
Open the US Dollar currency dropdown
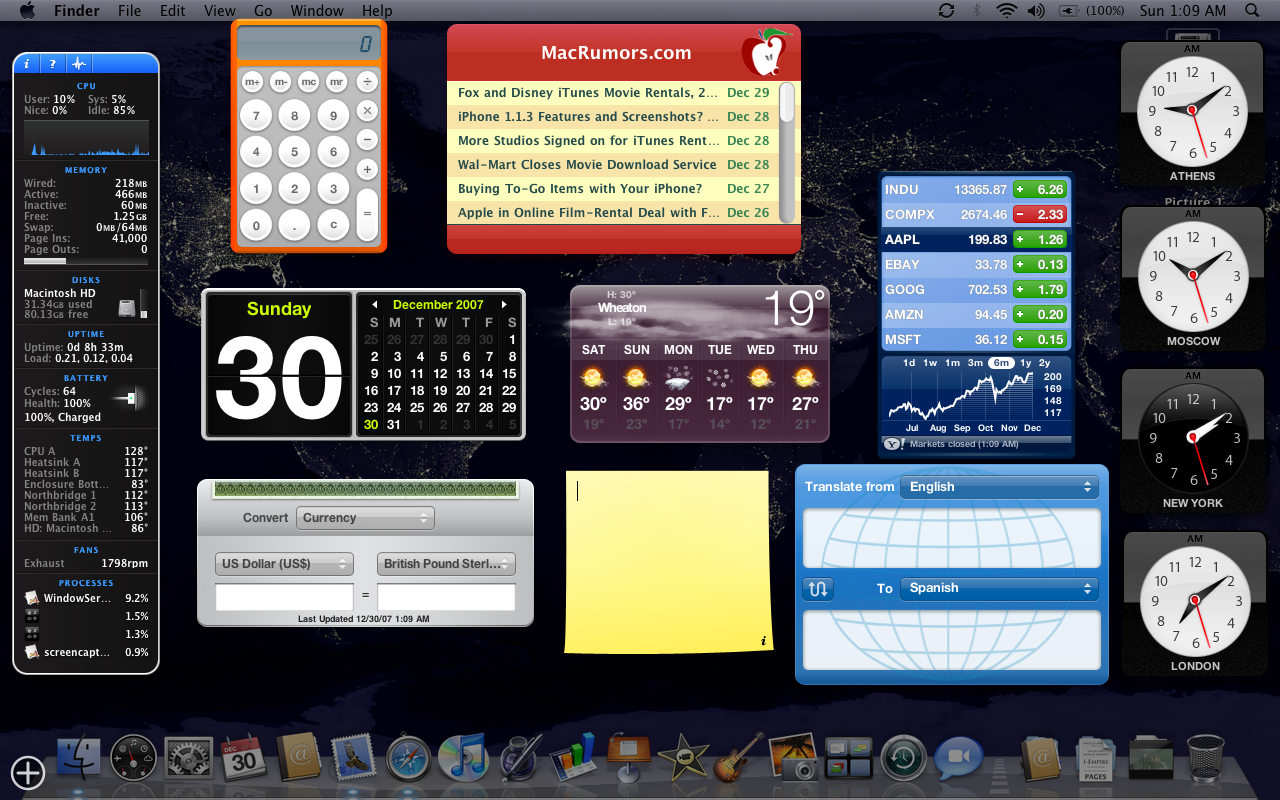click(284, 564)
